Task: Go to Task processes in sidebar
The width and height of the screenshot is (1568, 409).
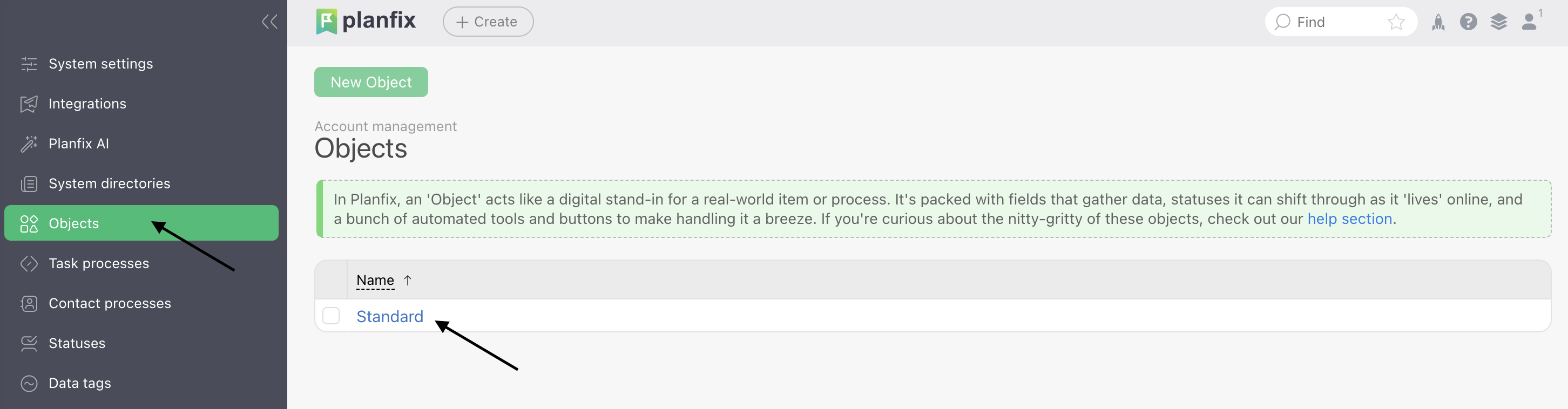Action: 99,263
